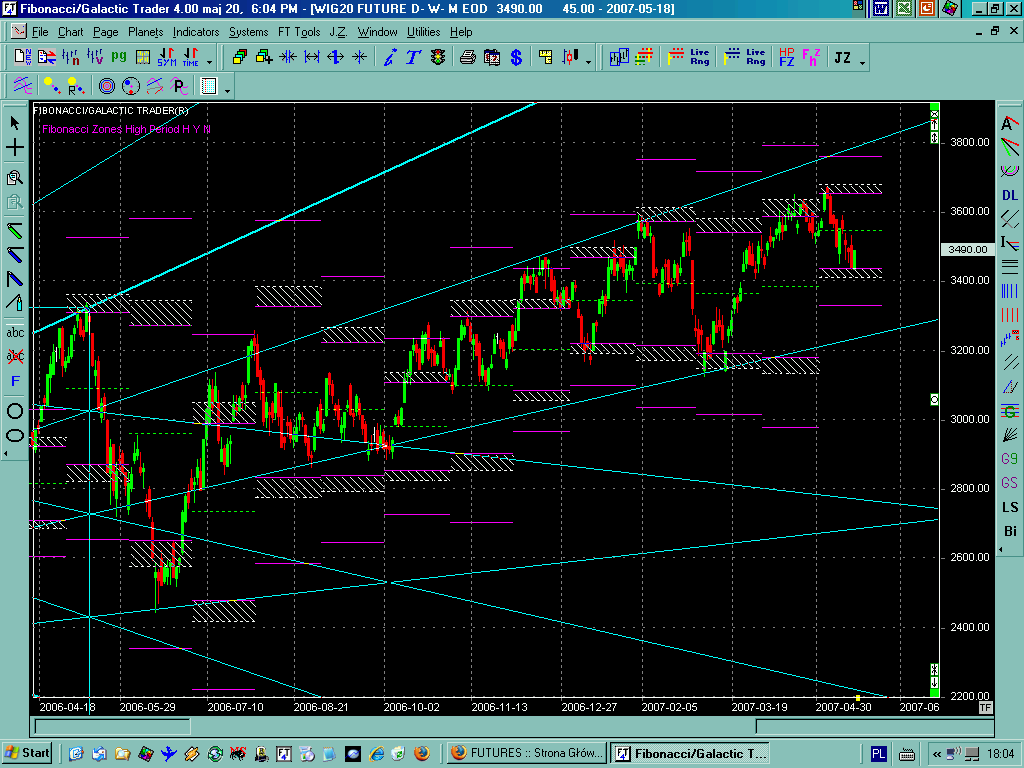This screenshot has width=1024, height=768.
Task: Pick the blue F Fibonacci tool
Action: [x=15, y=381]
